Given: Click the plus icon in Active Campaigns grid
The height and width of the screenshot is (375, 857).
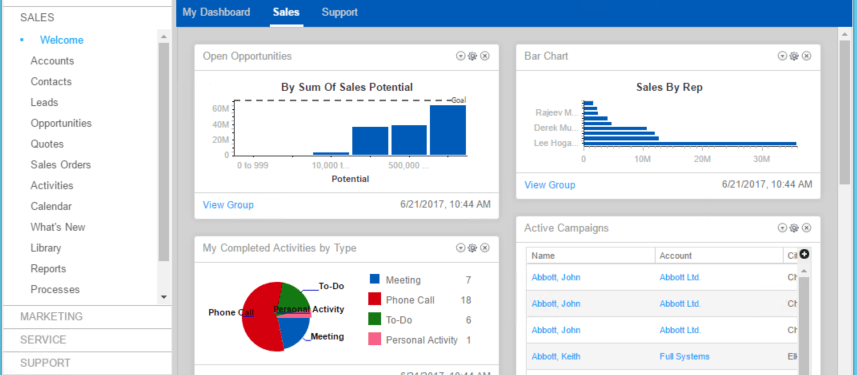Looking at the screenshot, I should pos(804,254).
